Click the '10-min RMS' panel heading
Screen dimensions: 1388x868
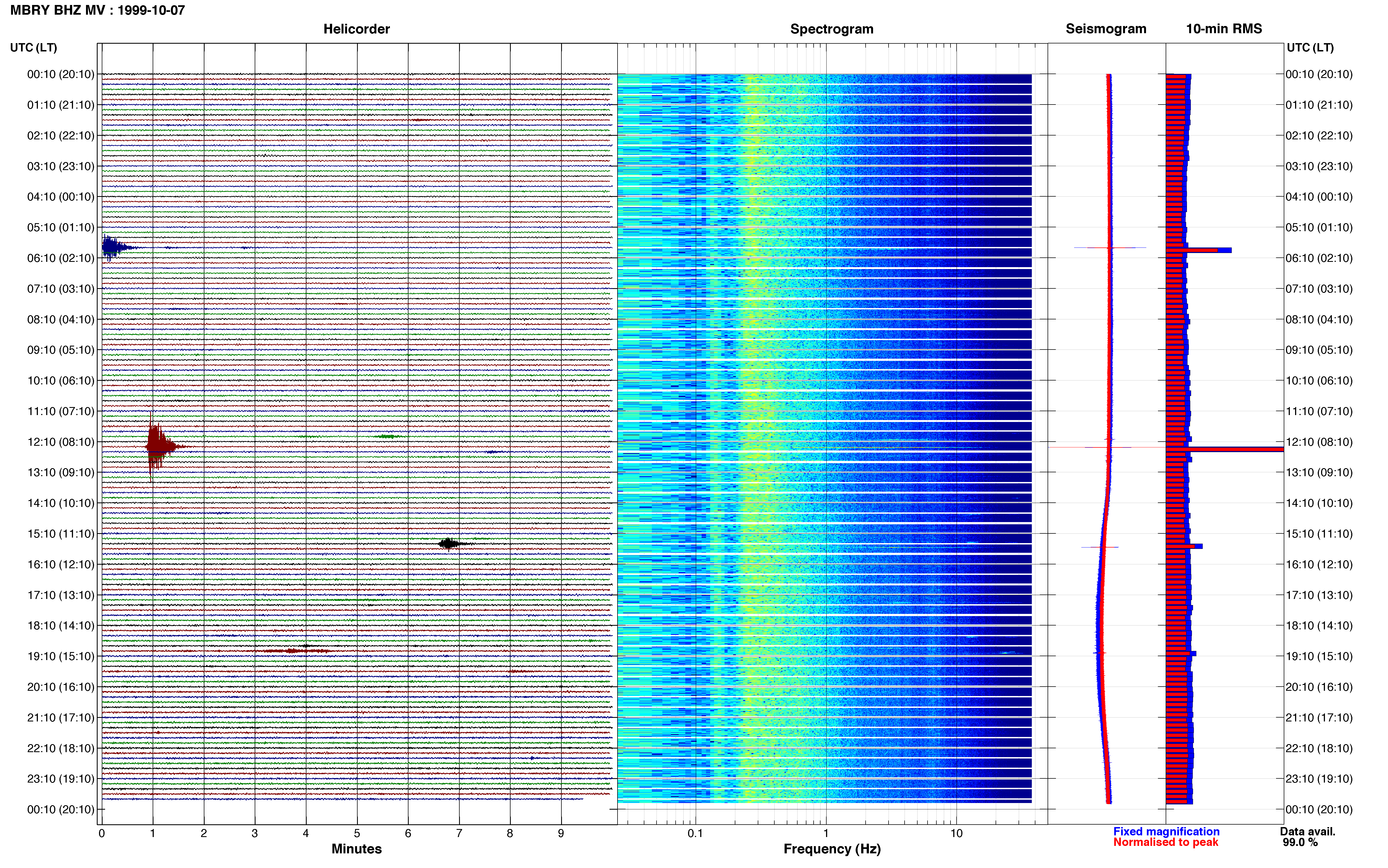(1224, 29)
